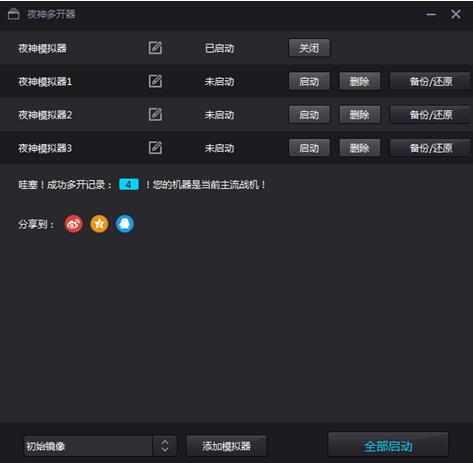Viewport: 473px width, 463px height.
Task: Delete 夜神模拟器3 using 删除 button
Action: coord(360,148)
